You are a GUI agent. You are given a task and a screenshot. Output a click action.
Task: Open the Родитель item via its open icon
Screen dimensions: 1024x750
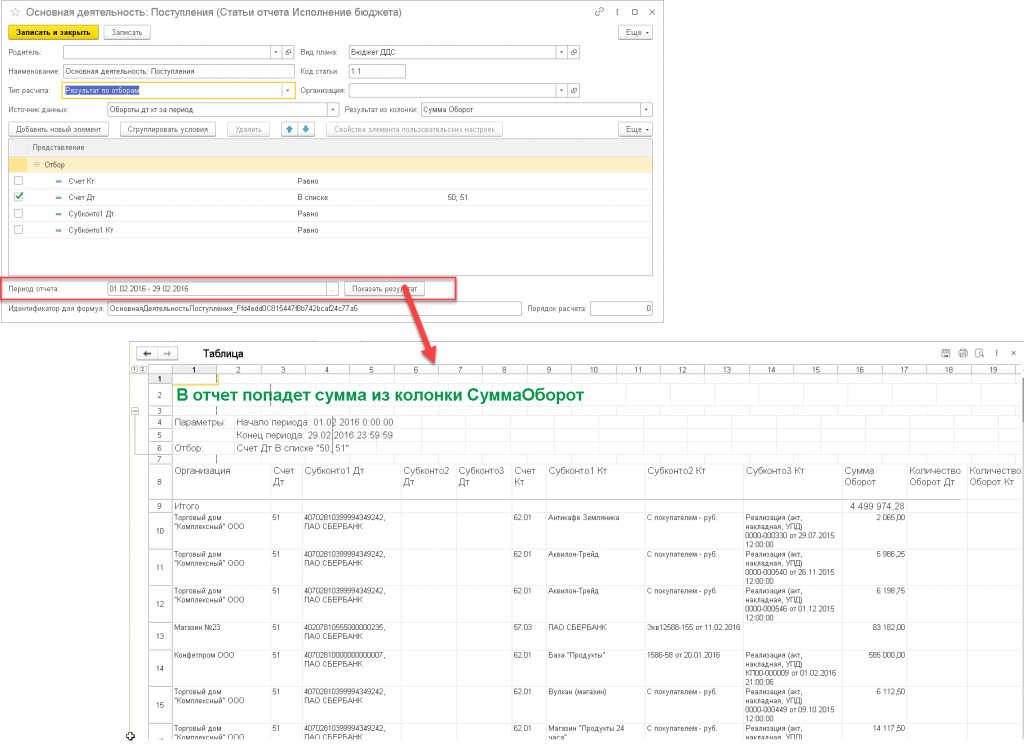coord(288,52)
